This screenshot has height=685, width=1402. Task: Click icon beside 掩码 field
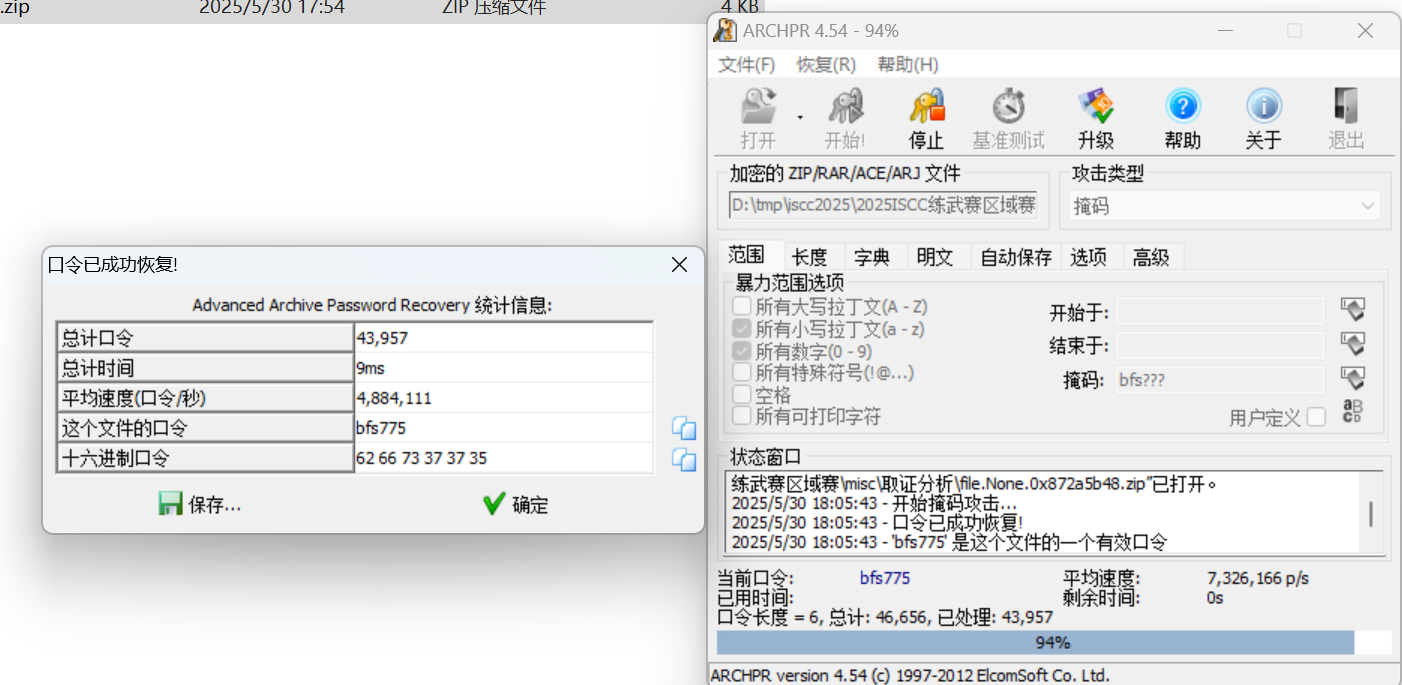click(1352, 379)
